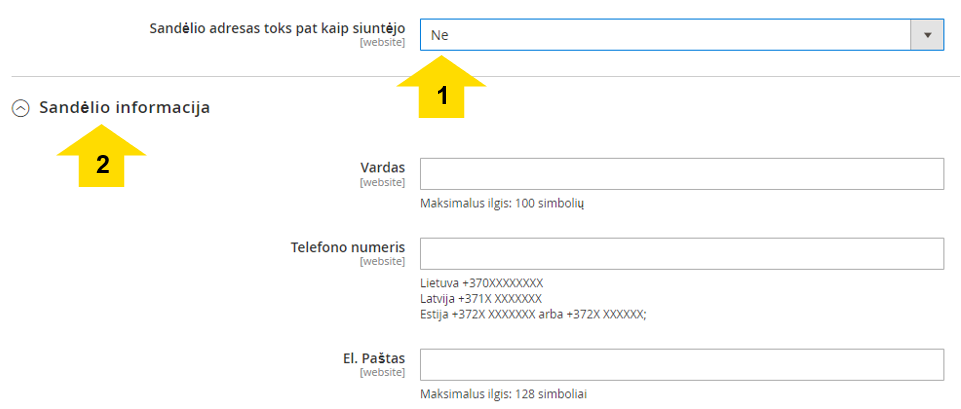961x409 pixels.
Task: Collapse the Sandėlio informacija heading
Action: [124, 108]
